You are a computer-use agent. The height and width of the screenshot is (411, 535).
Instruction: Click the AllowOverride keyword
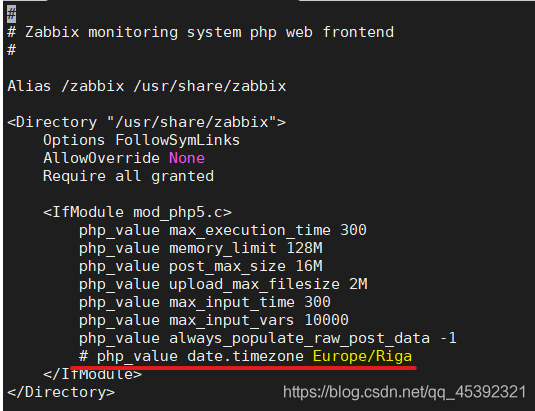101,158
